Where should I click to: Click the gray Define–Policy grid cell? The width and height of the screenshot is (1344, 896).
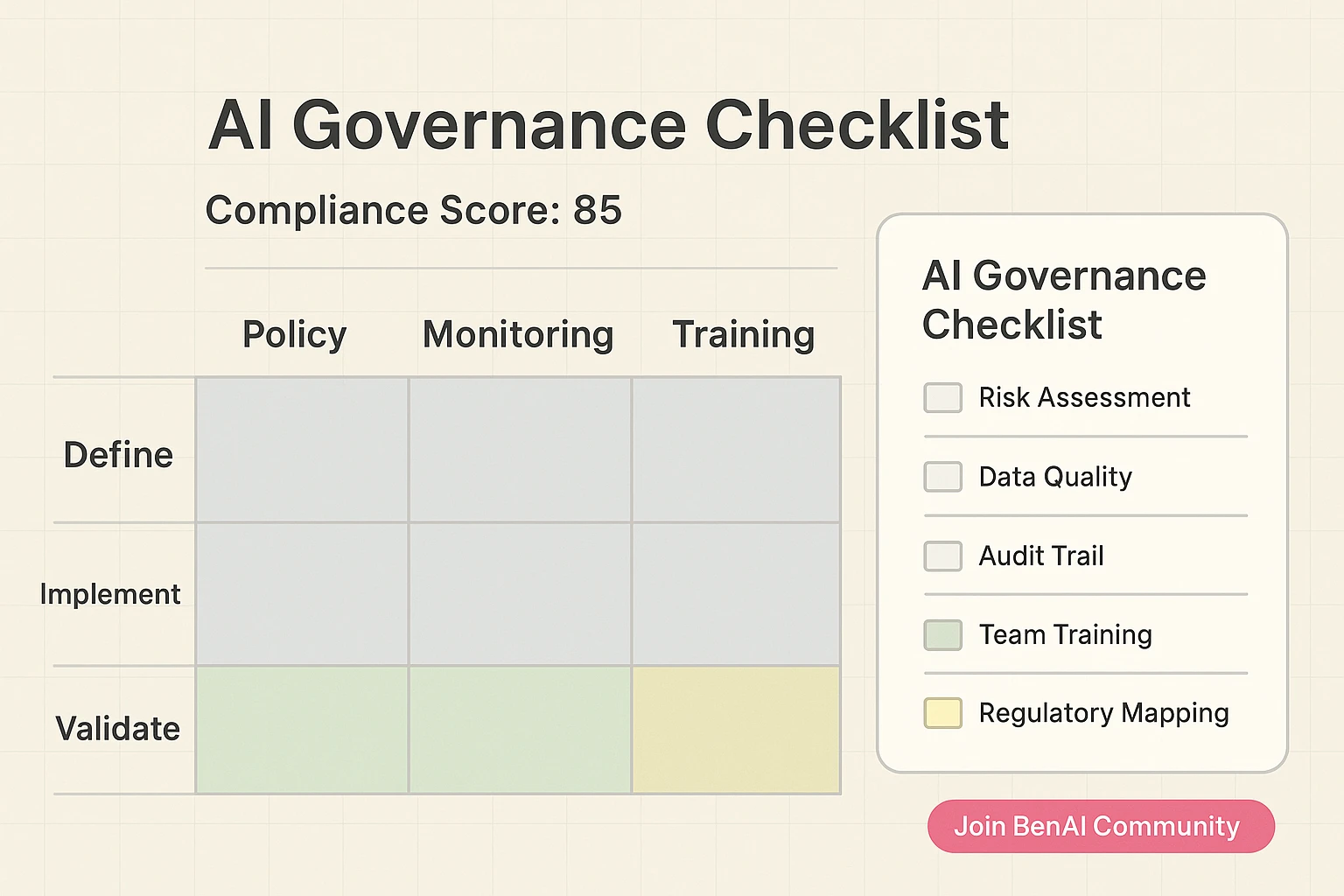tap(302, 450)
